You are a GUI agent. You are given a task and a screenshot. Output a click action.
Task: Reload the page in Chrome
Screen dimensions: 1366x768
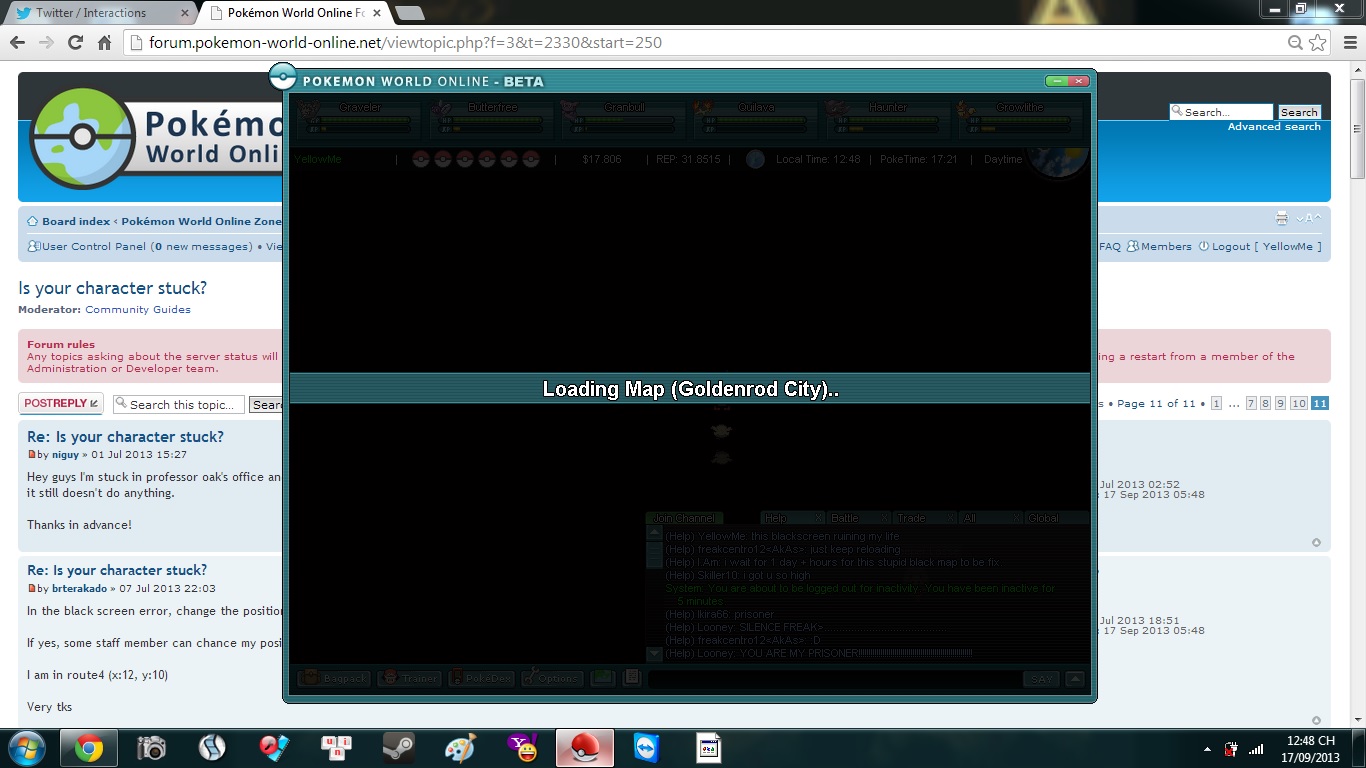pos(75,43)
